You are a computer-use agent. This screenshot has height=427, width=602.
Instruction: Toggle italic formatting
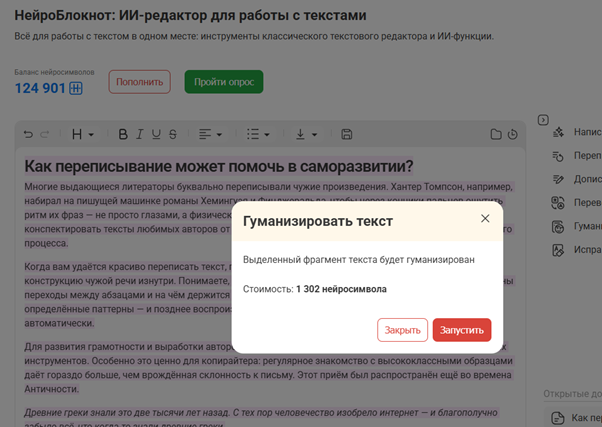click(x=140, y=134)
